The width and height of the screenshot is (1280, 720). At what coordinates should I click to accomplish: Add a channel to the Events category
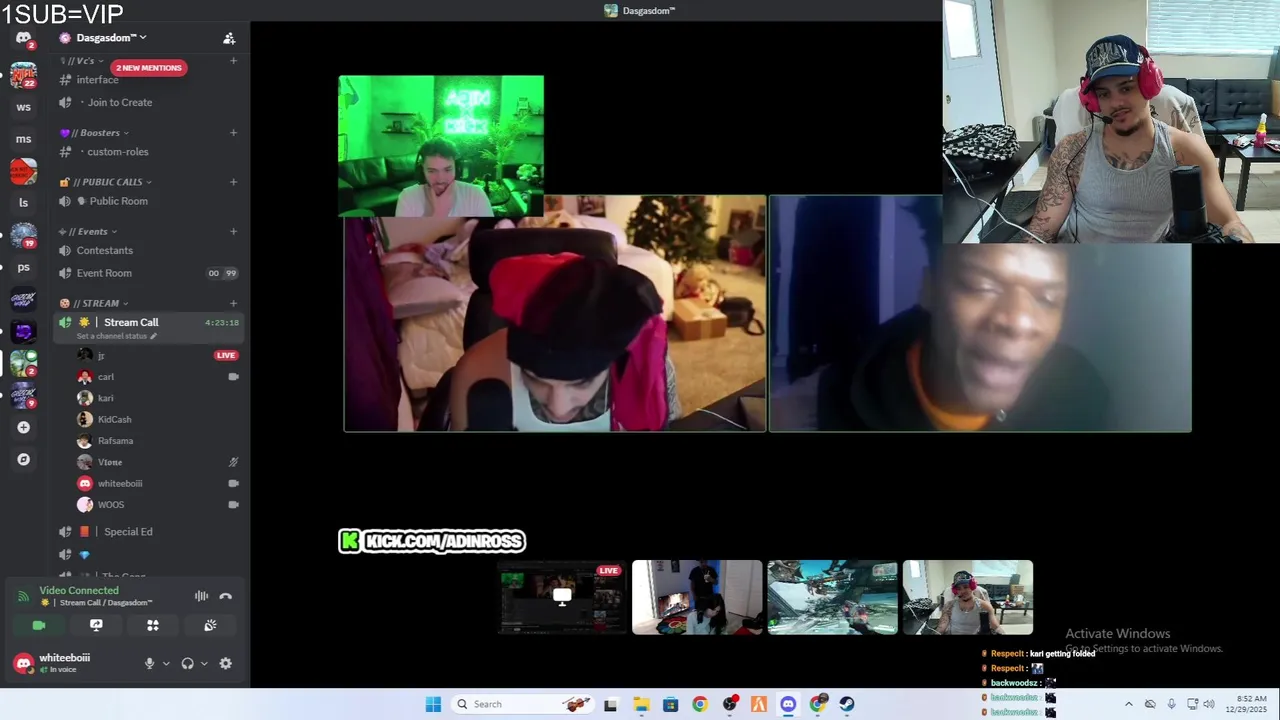pyautogui.click(x=233, y=231)
